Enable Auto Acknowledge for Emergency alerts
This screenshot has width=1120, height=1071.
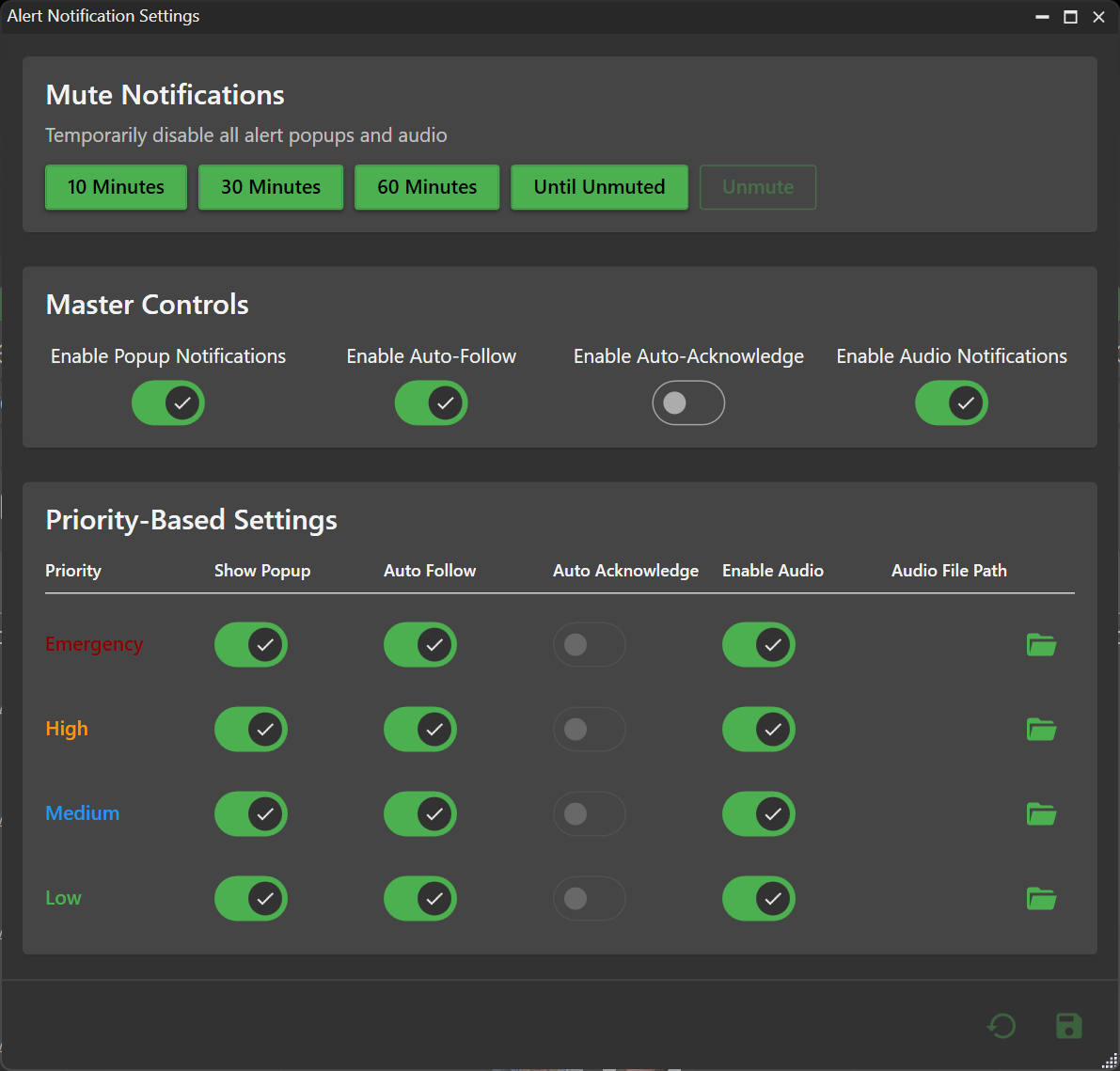[590, 645]
